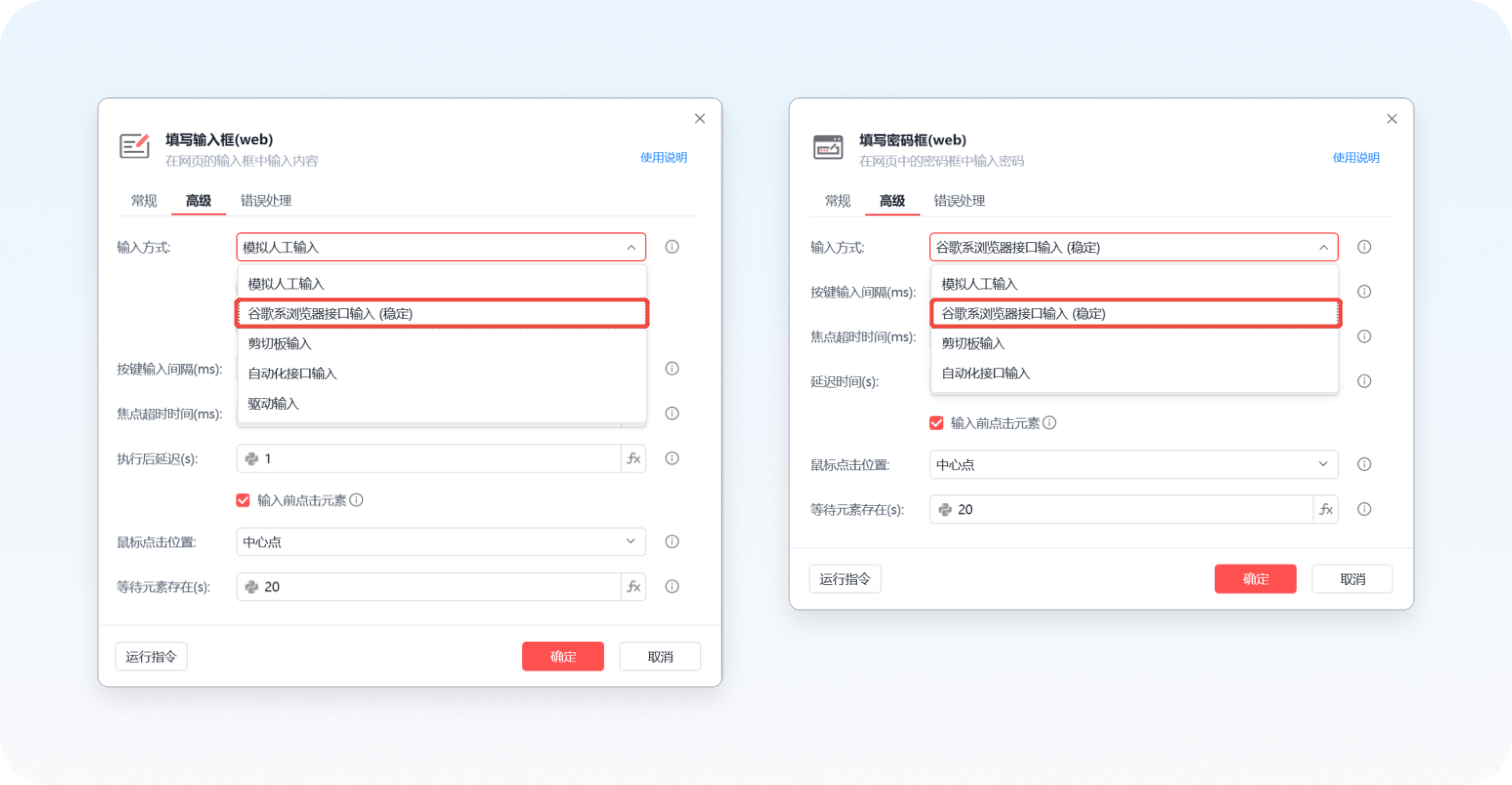Image resolution: width=1512 pixels, height=785 pixels.
Task: Click info icon beside left 鼠标点击位置 dropdown
Action: (x=671, y=541)
